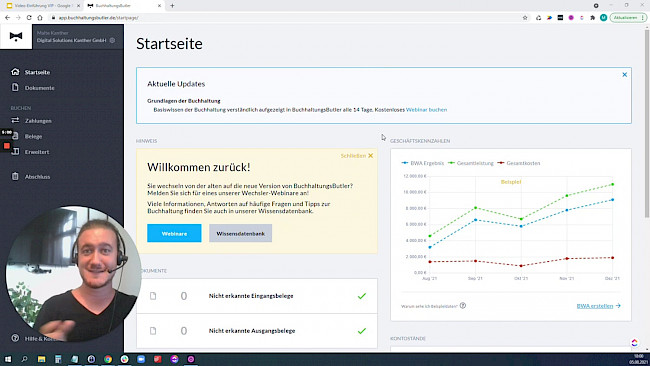Click the purple circle extension icon

(x=571, y=18)
